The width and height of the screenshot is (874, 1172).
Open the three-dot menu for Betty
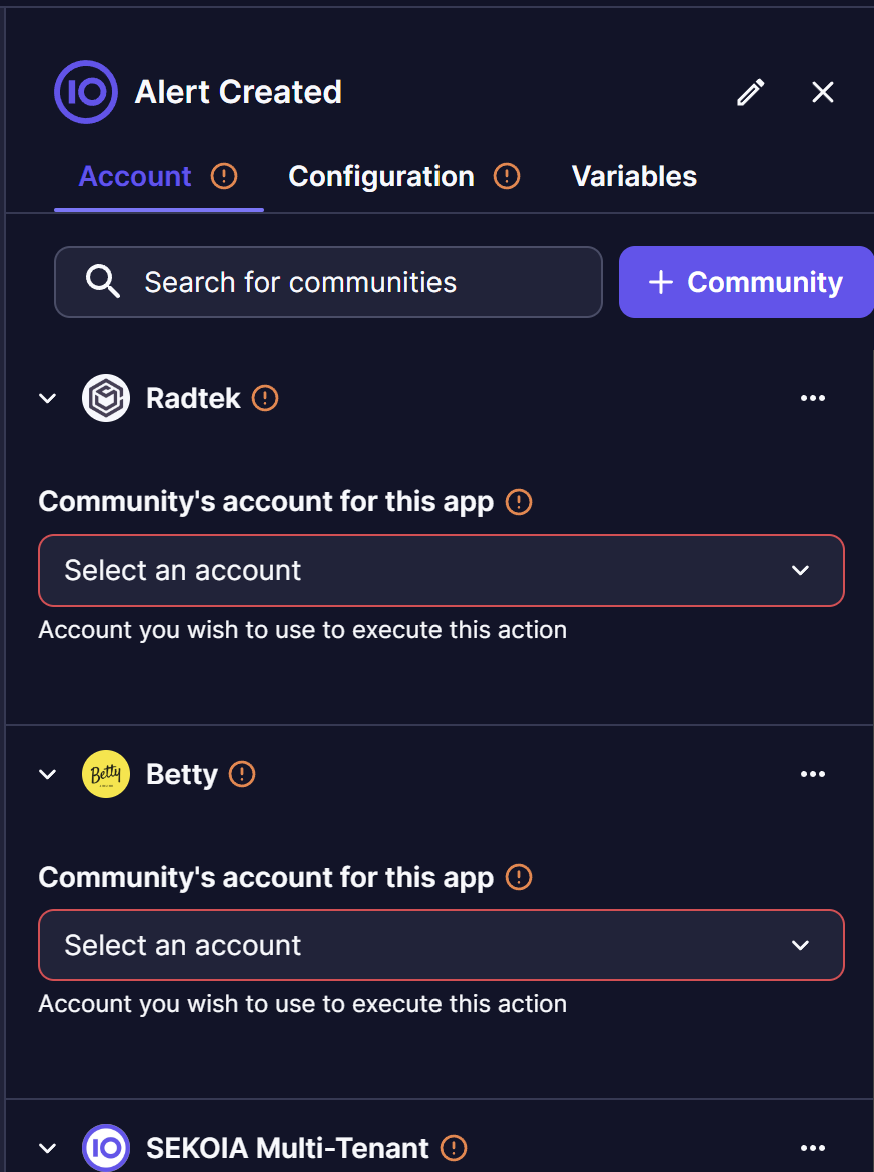coord(813,773)
